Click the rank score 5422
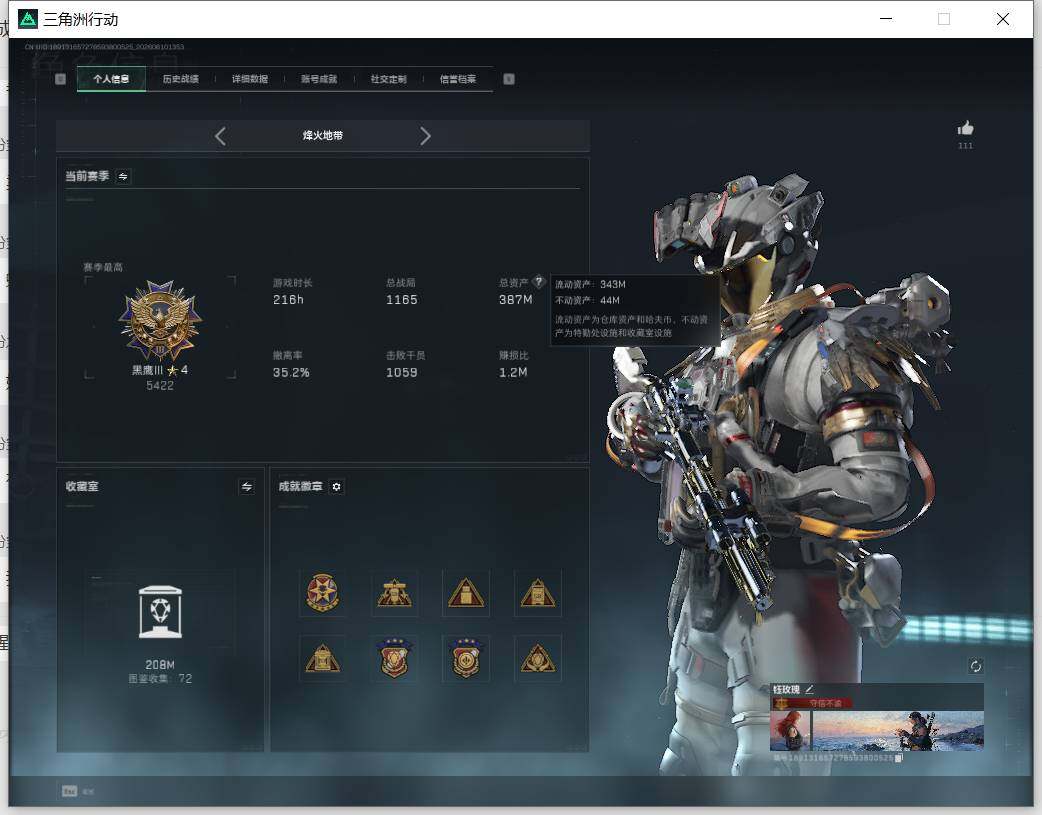Viewport: 1042px width, 815px height. [x=160, y=386]
